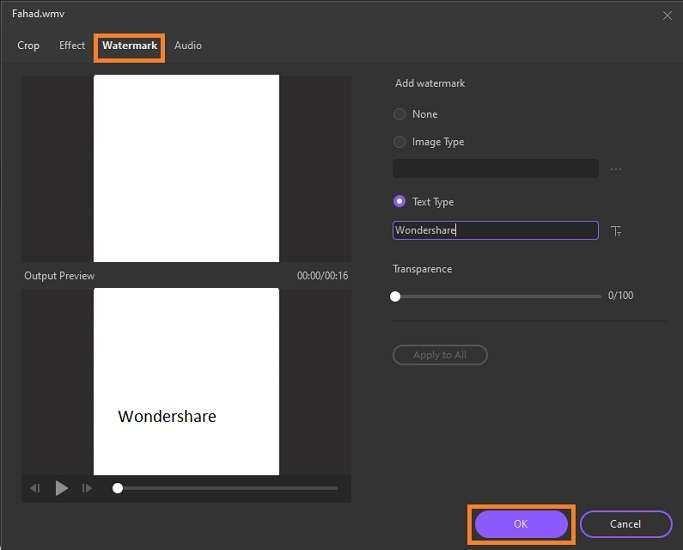Viewport: 683px width, 550px height.
Task: Switch to the Audio tab
Action: 188,45
